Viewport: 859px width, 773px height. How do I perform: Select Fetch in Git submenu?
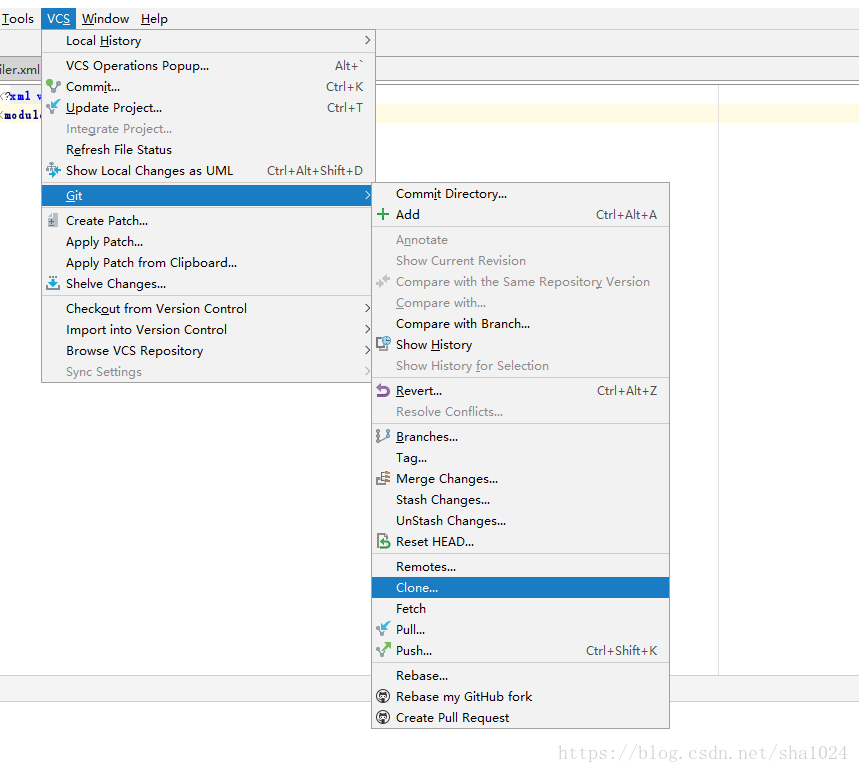(520, 608)
